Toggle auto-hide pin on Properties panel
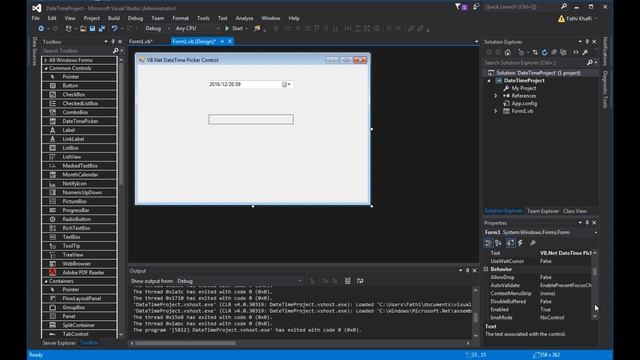 (587, 222)
